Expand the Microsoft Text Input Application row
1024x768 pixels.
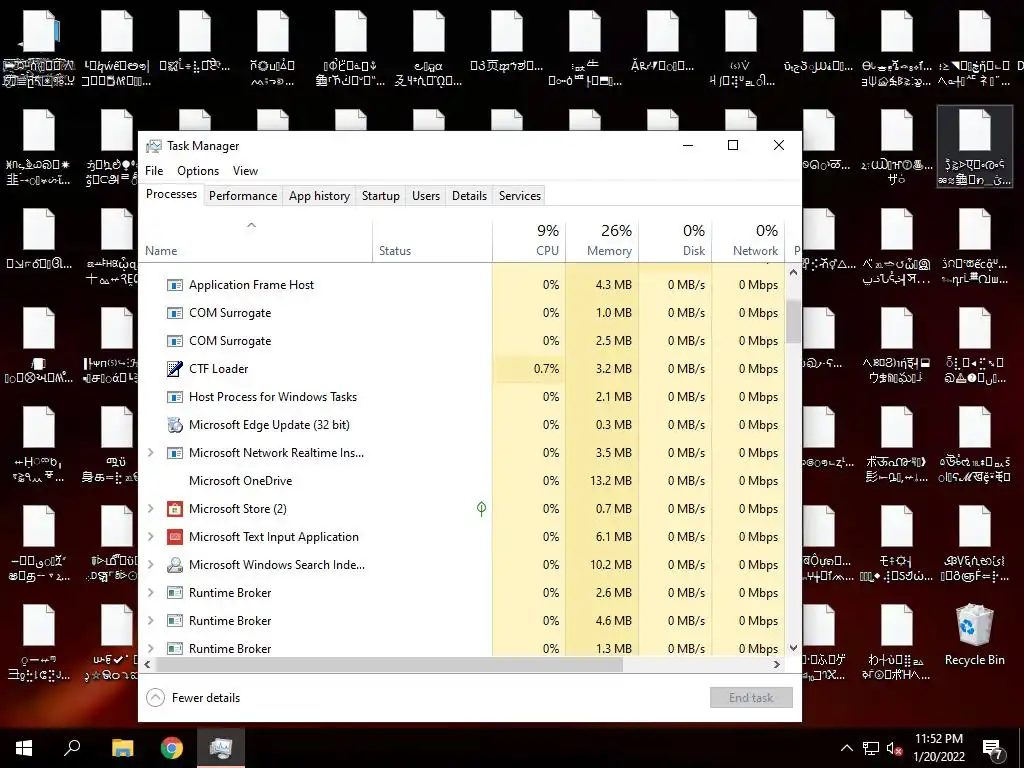click(x=151, y=537)
